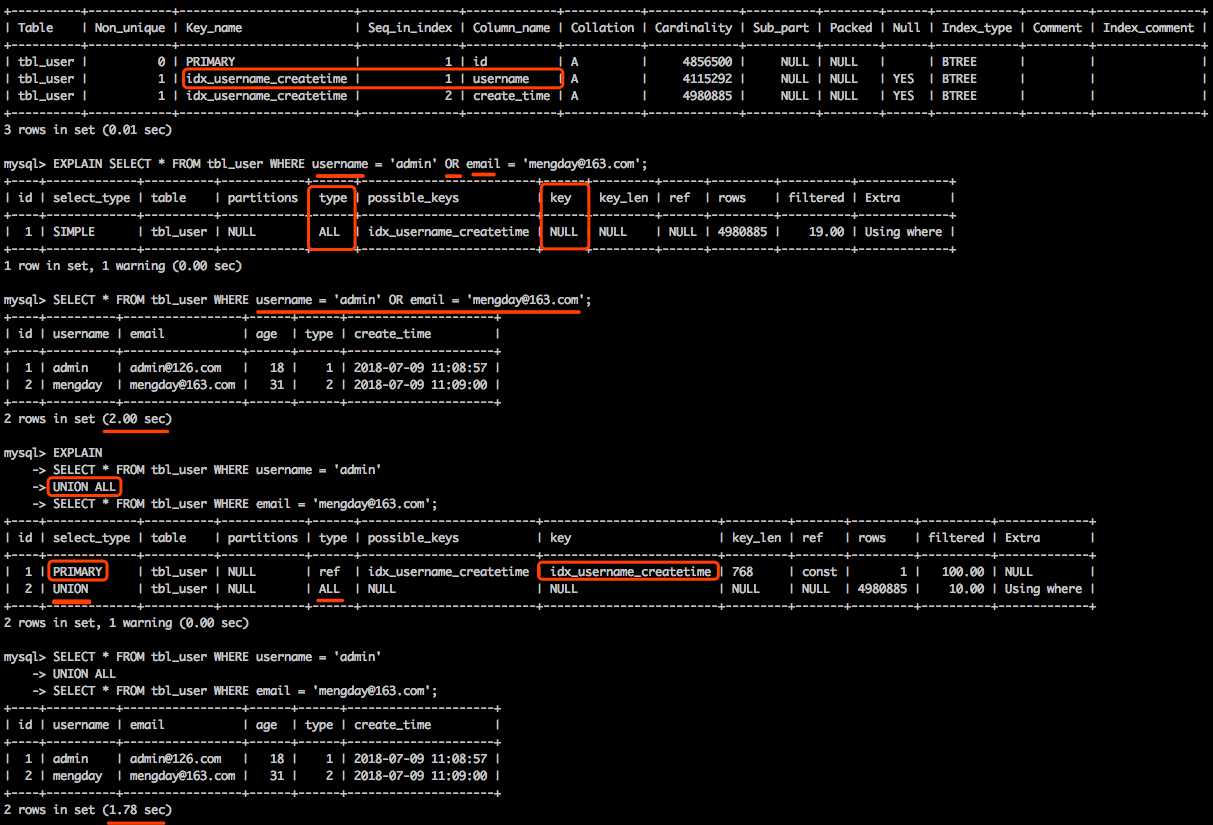Select the Key_name column header

tap(216, 28)
